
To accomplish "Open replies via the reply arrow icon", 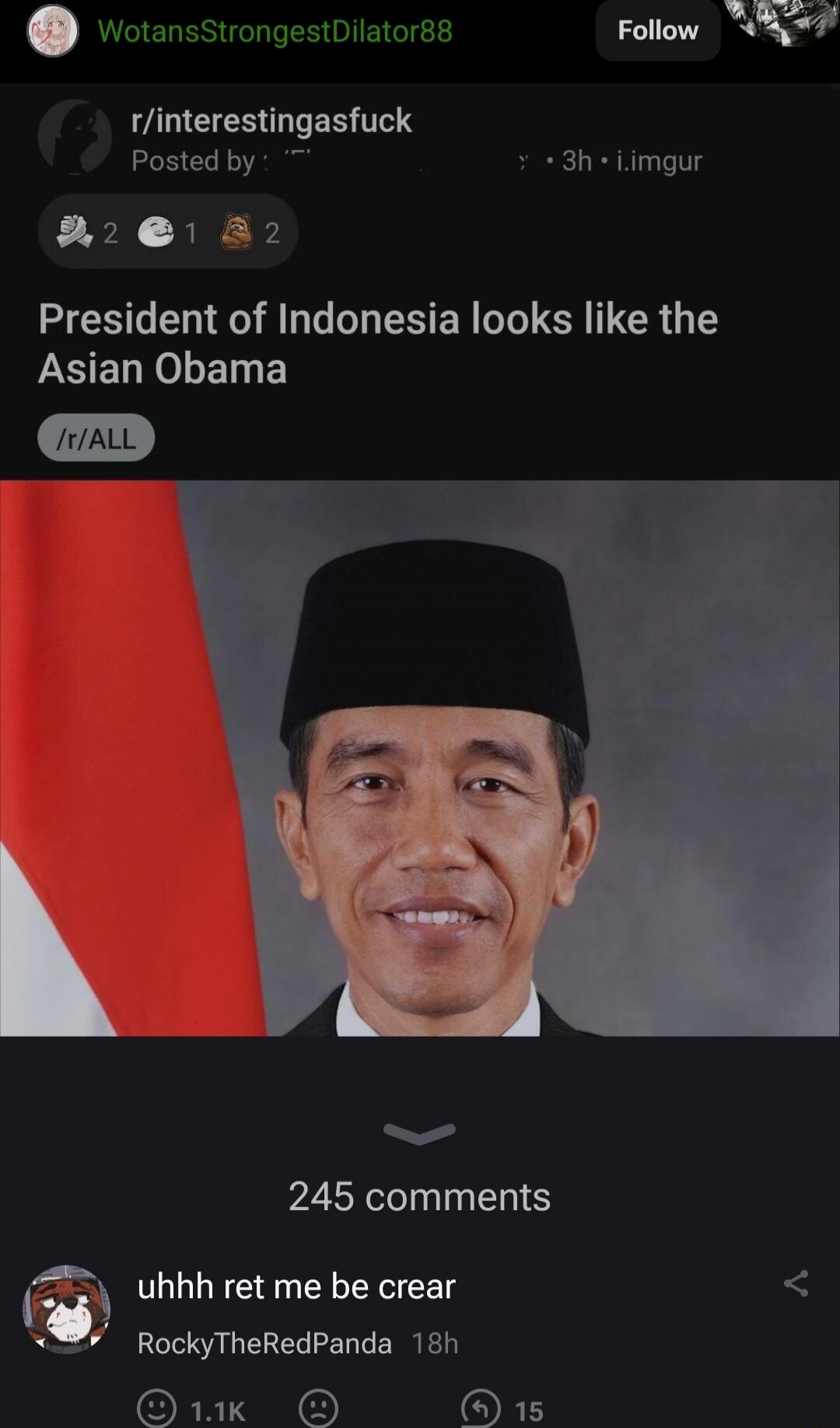I will tap(481, 1409).
